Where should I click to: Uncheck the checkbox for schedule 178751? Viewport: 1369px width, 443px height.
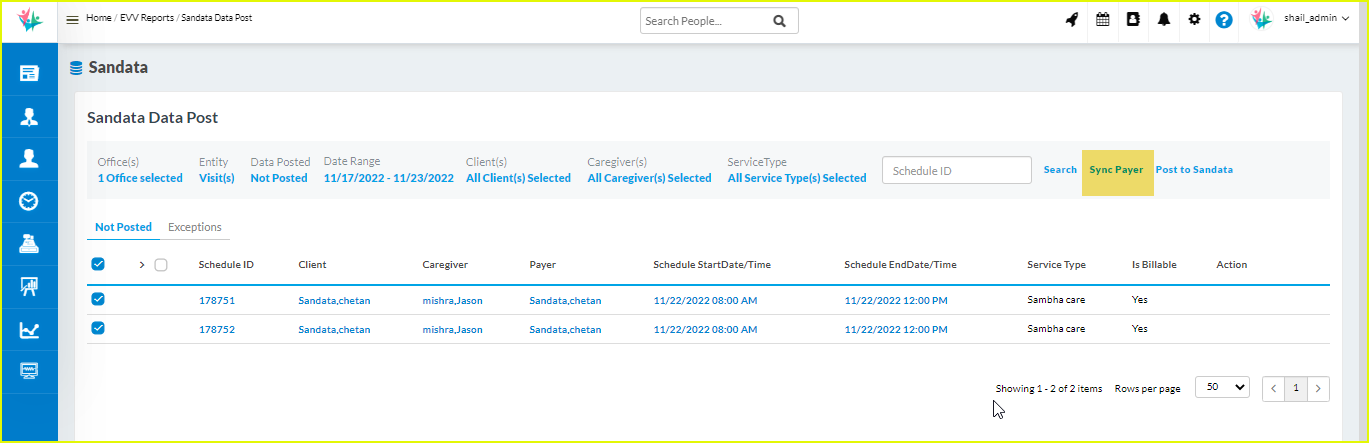[98, 299]
